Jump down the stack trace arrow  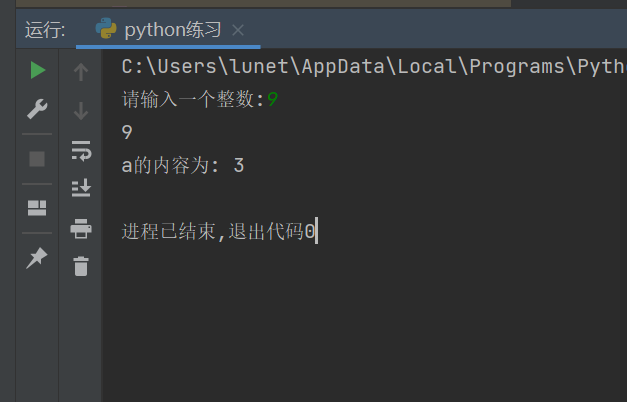[x=81, y=111]
